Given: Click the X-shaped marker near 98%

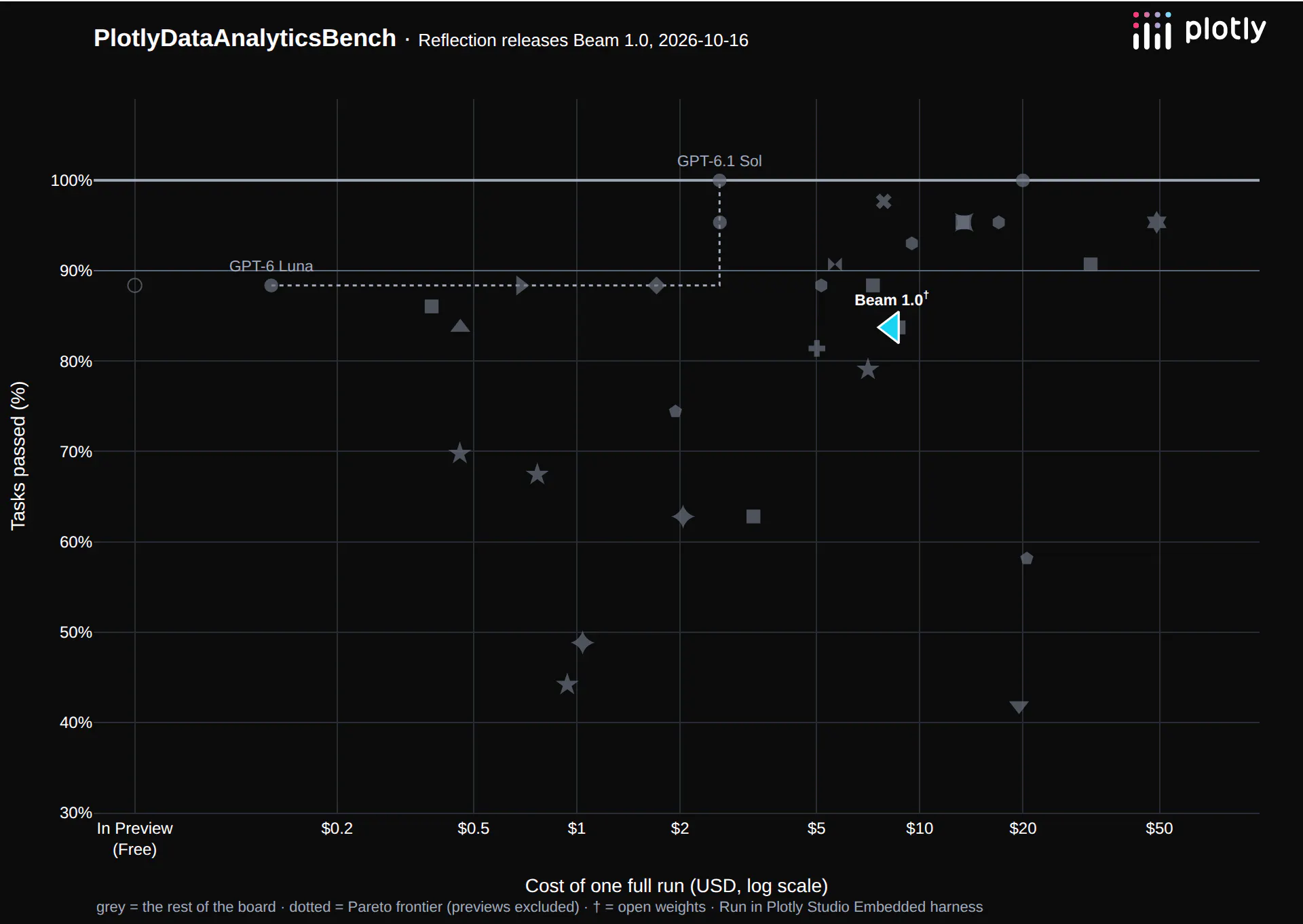Looking at the screenshot, I should pos(883,201).
